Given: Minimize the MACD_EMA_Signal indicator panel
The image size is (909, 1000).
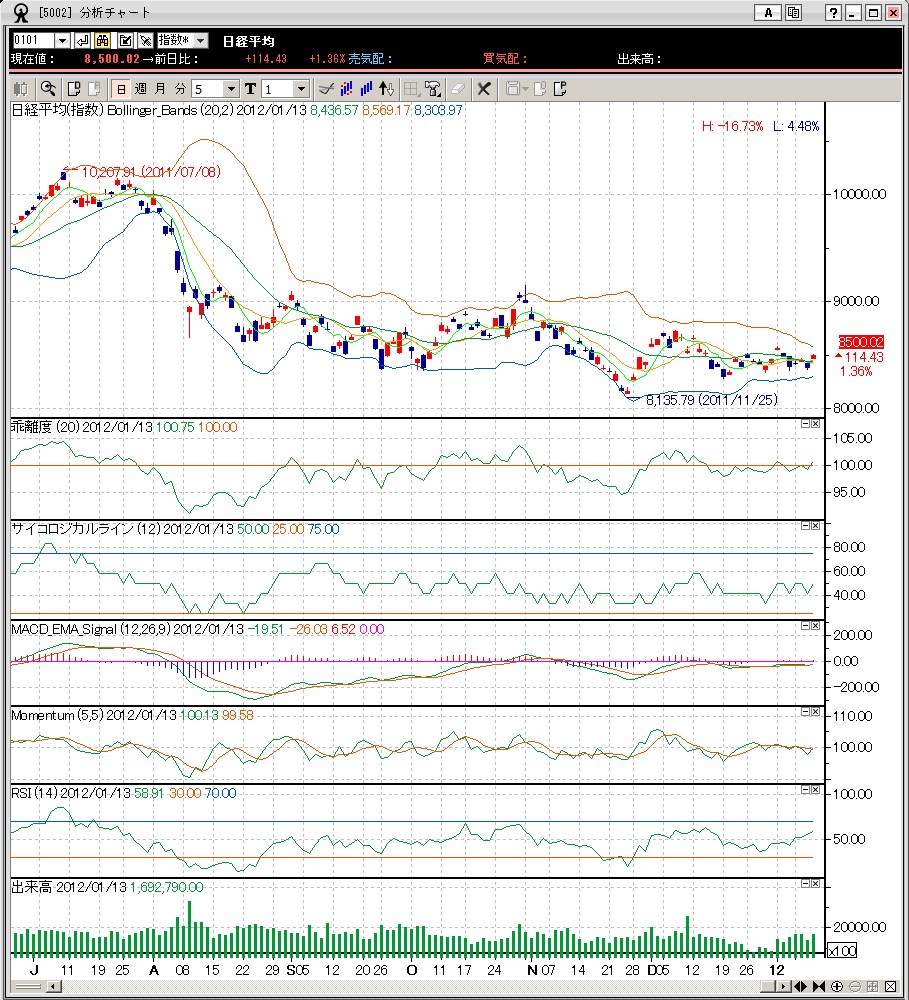Looking at the screenshot, I should point(805,626).
